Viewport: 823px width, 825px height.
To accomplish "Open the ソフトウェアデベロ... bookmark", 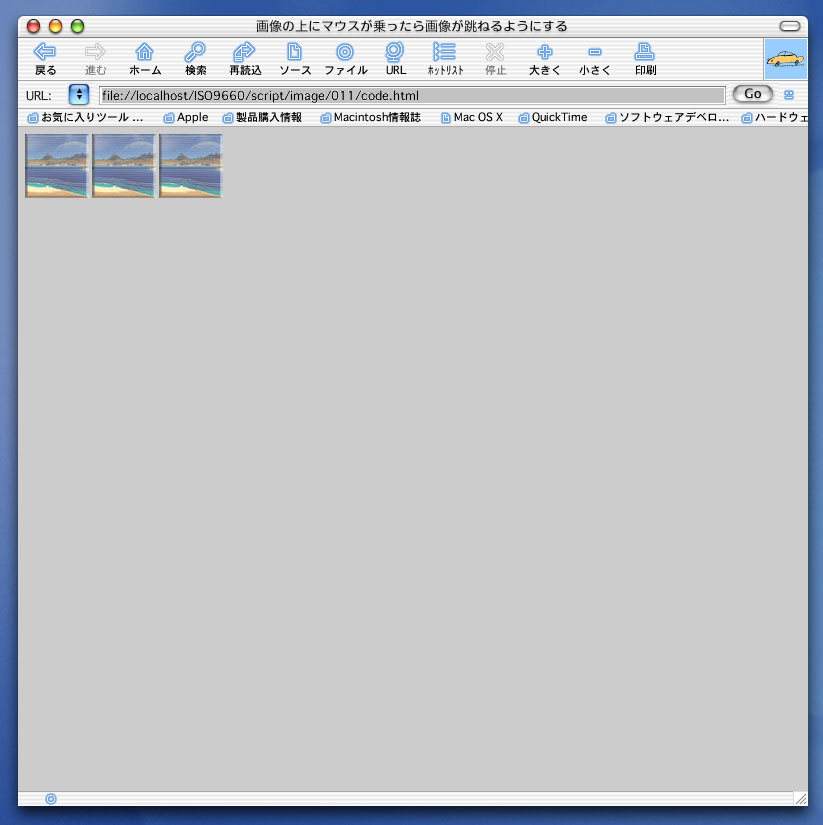I will click(x=667, y=117).
